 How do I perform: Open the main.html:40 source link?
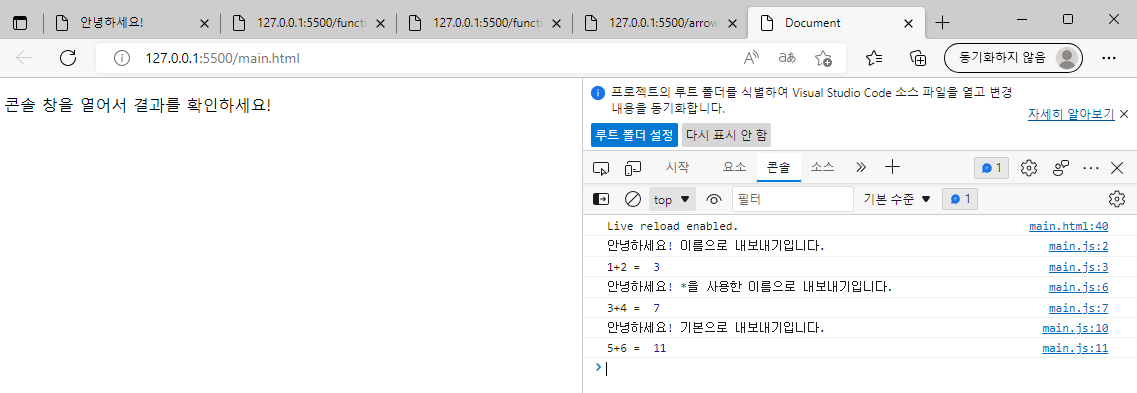point(1068,226)
